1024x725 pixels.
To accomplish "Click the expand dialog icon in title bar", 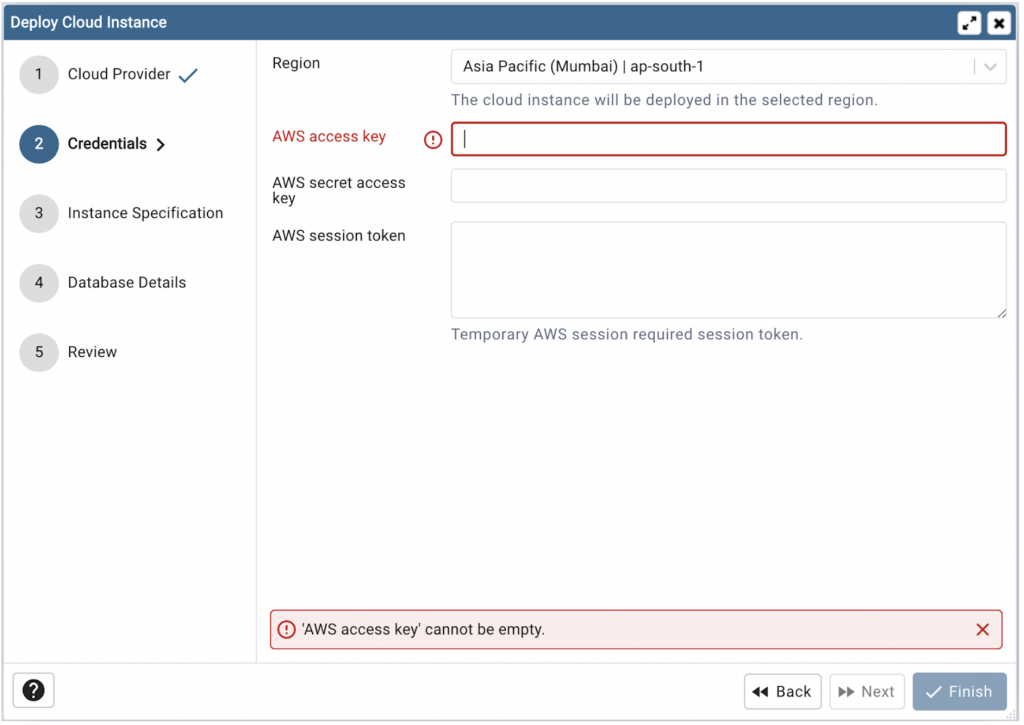I will pos(969,22).
